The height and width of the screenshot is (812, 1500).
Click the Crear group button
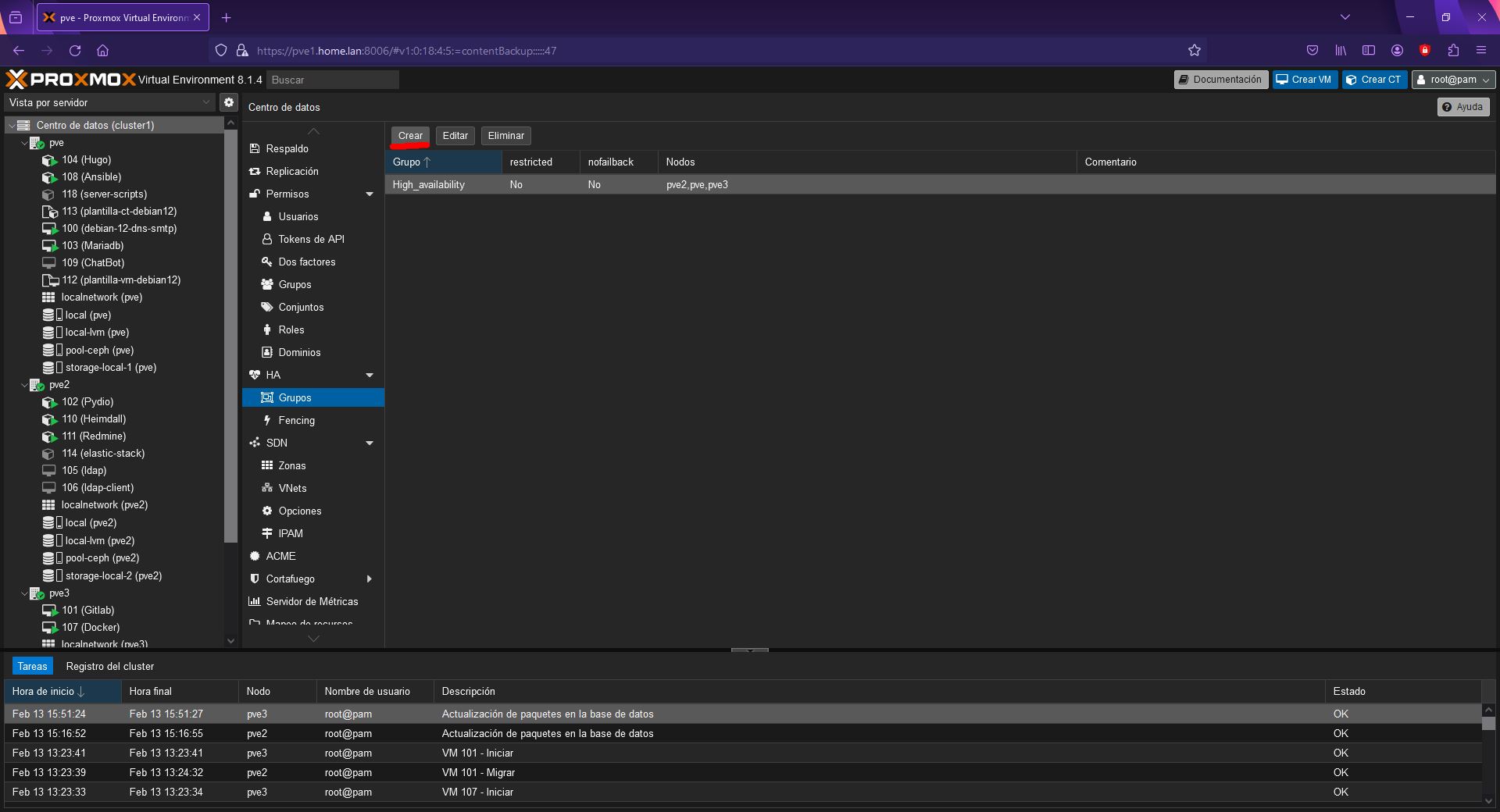click(410, 136)
